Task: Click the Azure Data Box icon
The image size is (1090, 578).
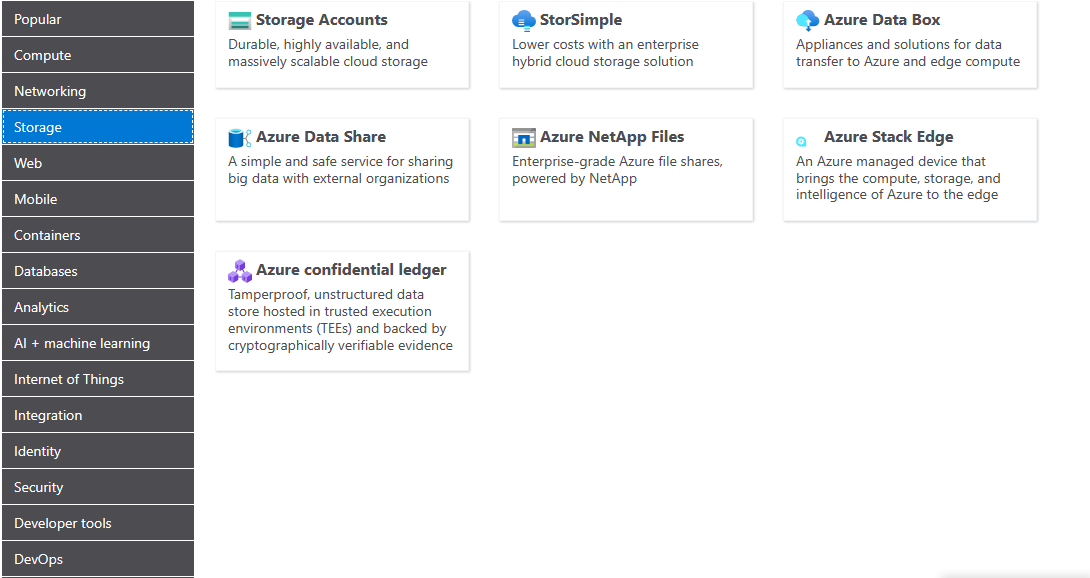Action: pos(807,21)
